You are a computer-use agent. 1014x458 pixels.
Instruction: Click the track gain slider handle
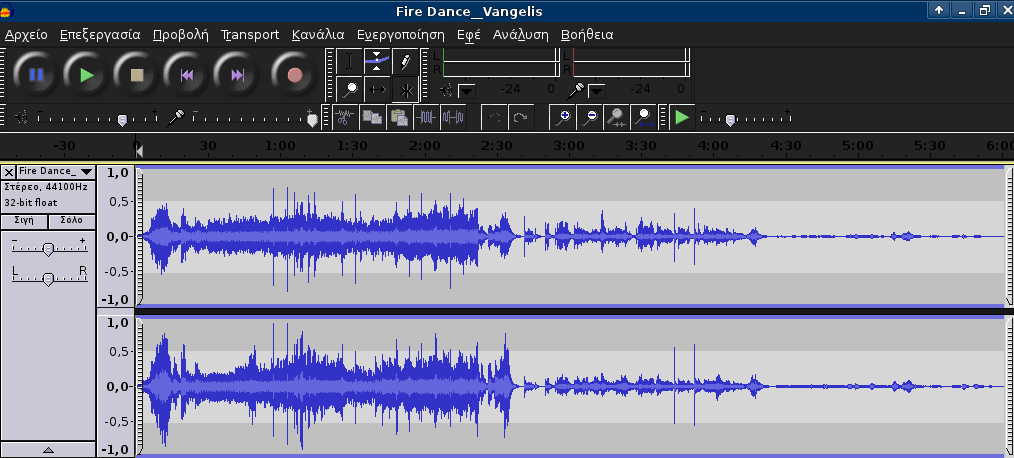pyautogui.click(x=48, y=249)
